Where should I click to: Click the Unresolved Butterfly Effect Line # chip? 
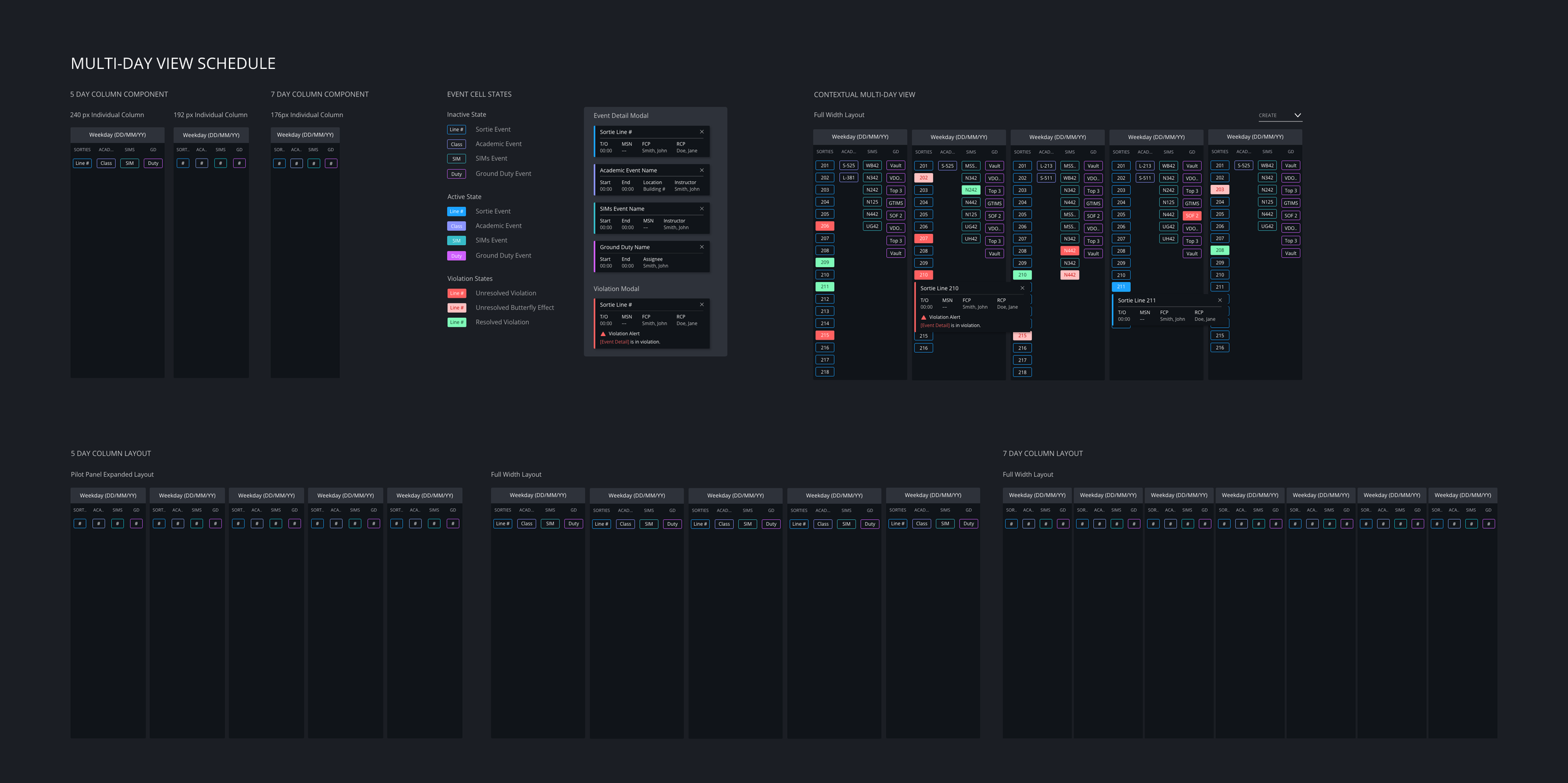click(457, 308)
